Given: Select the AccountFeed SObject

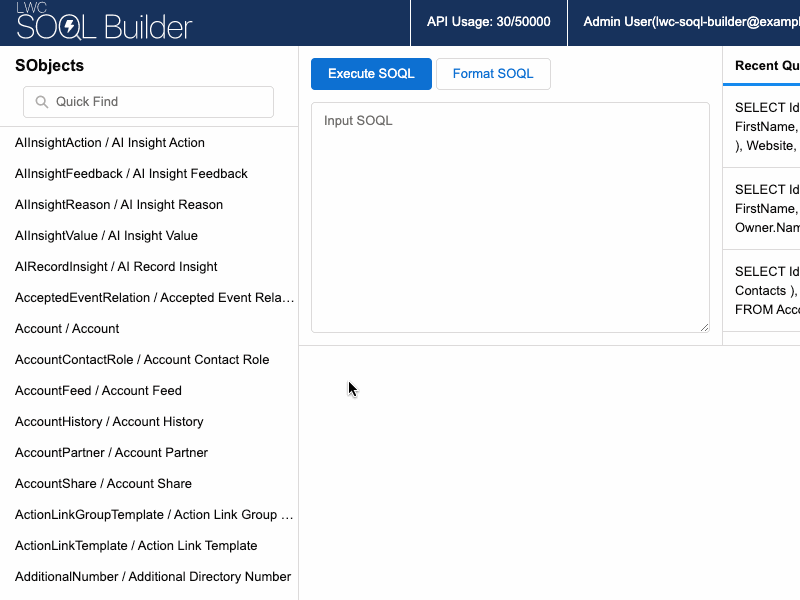Looking at the screenshot, I should (97, 390).
